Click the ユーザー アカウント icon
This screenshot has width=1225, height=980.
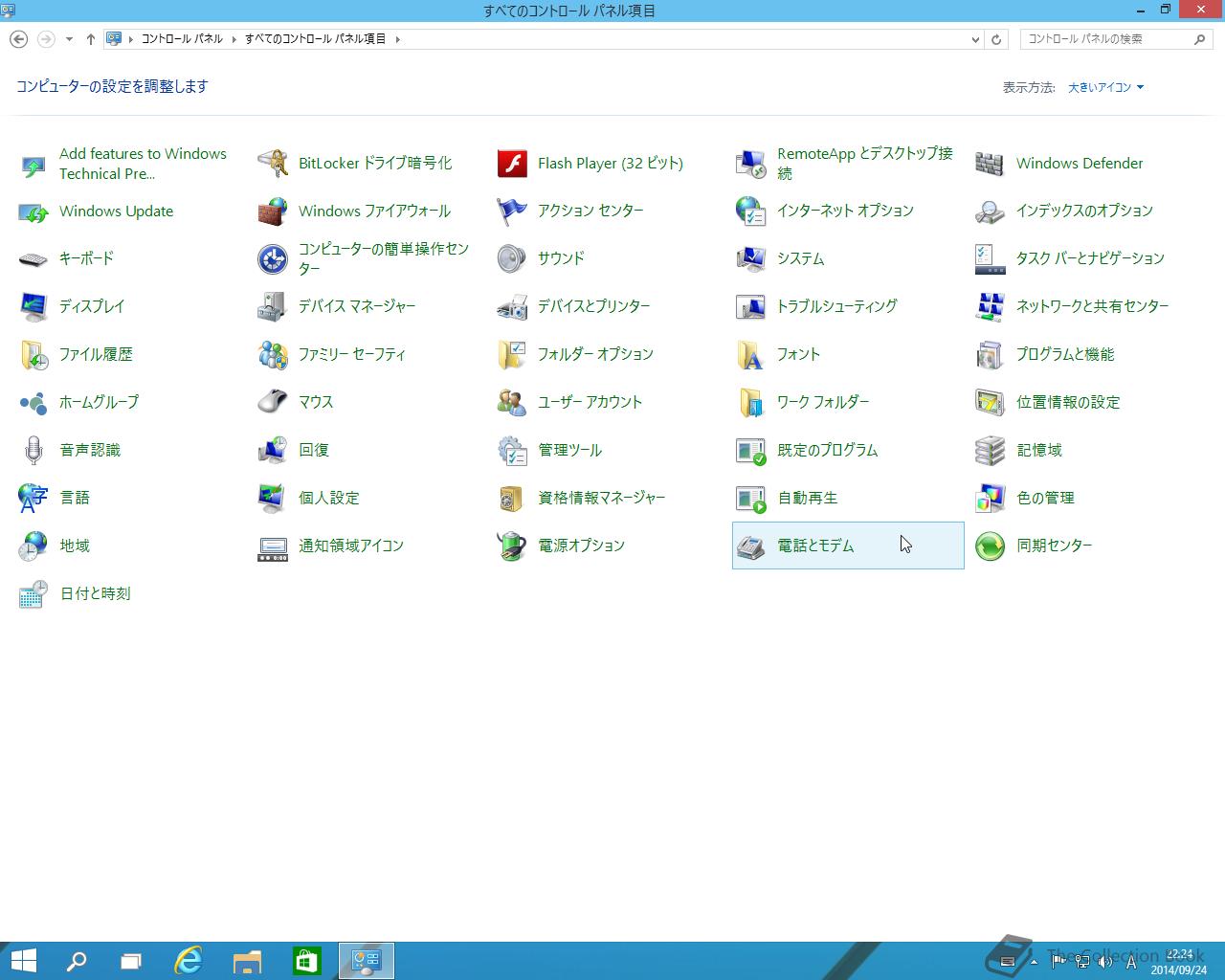tap(512, 402)
